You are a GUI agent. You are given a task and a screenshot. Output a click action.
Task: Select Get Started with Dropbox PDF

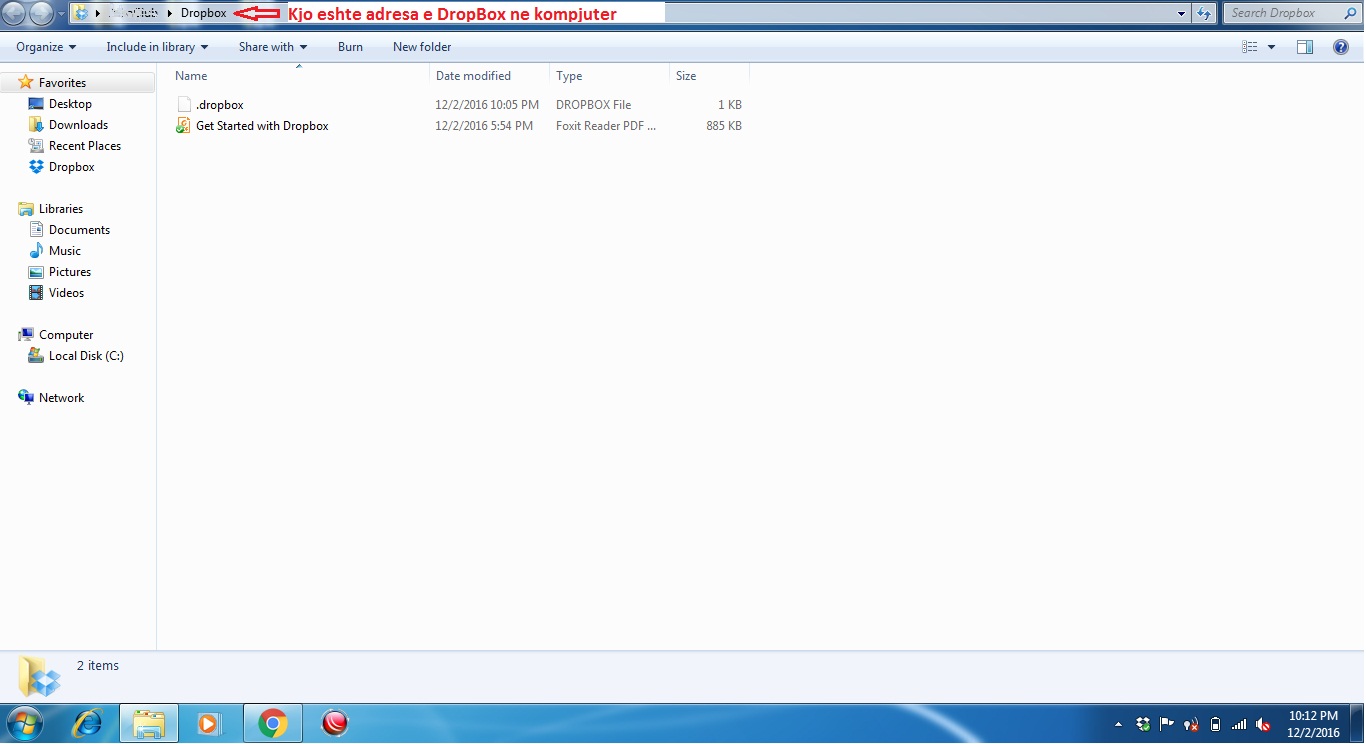tap(262, 126)
